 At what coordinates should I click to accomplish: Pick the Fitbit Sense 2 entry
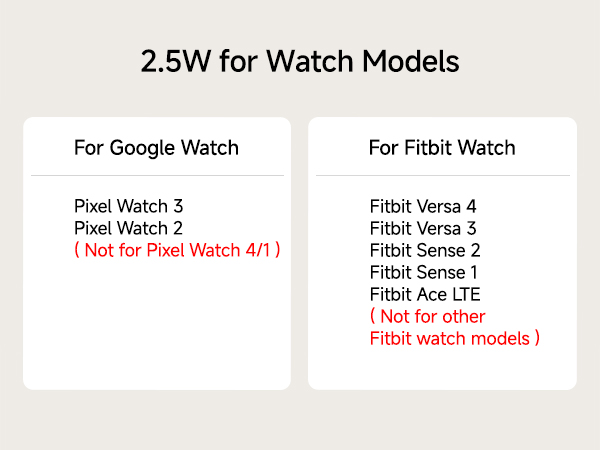pyautogui.click(x=425, y=250)
